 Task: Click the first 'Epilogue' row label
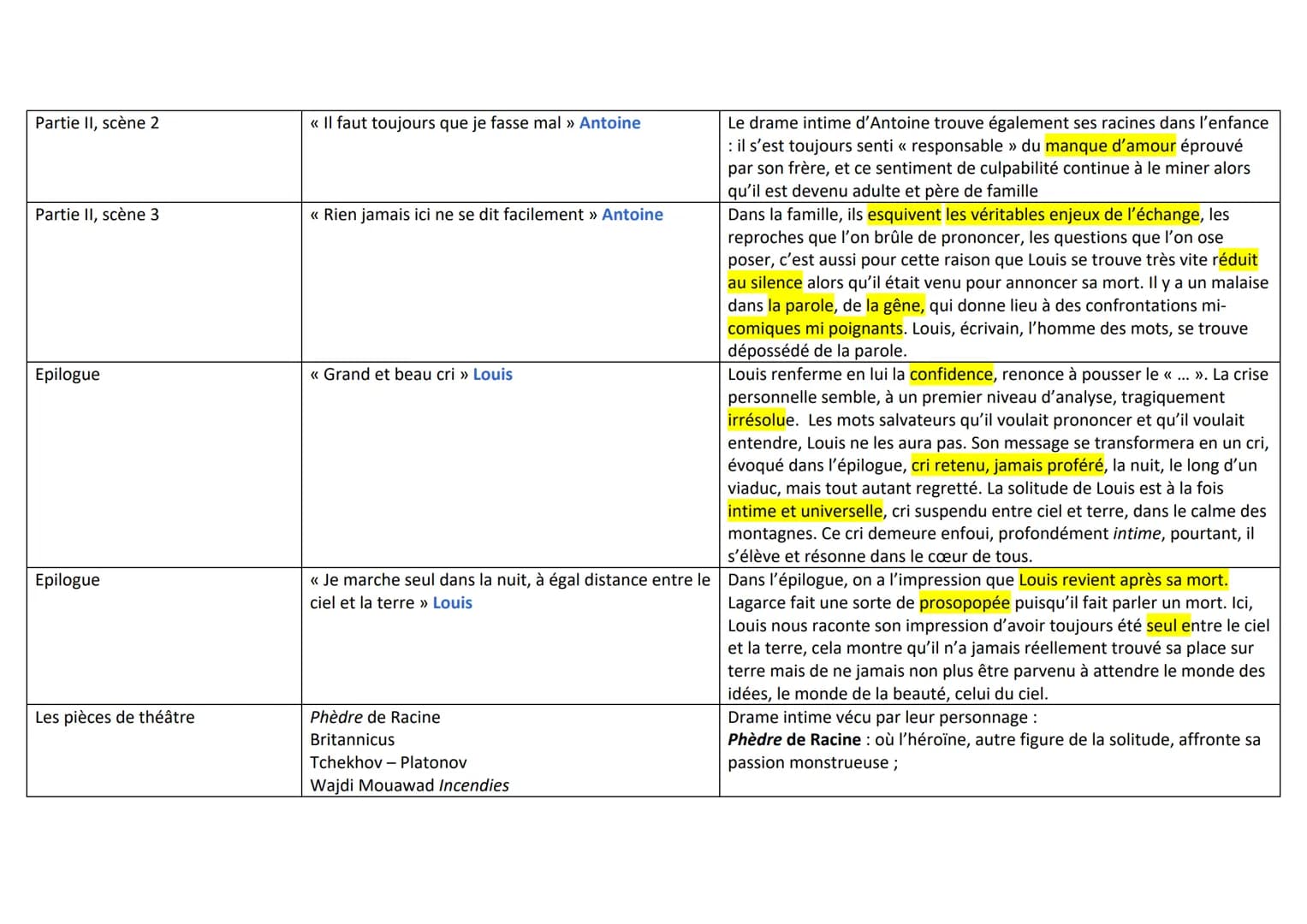(68, 375)
